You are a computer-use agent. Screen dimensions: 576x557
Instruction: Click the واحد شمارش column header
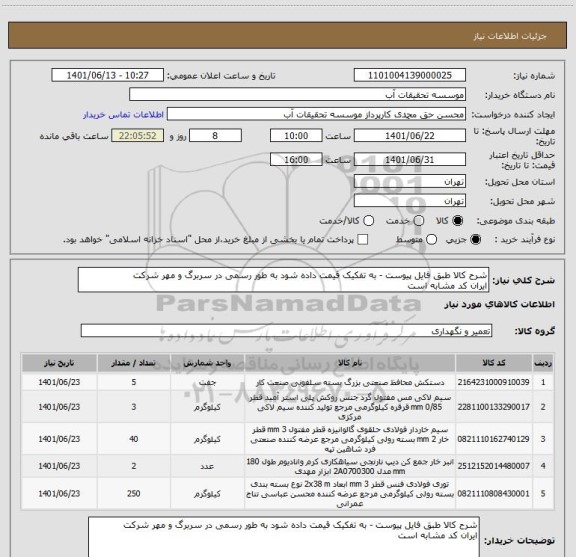(207, 363)
